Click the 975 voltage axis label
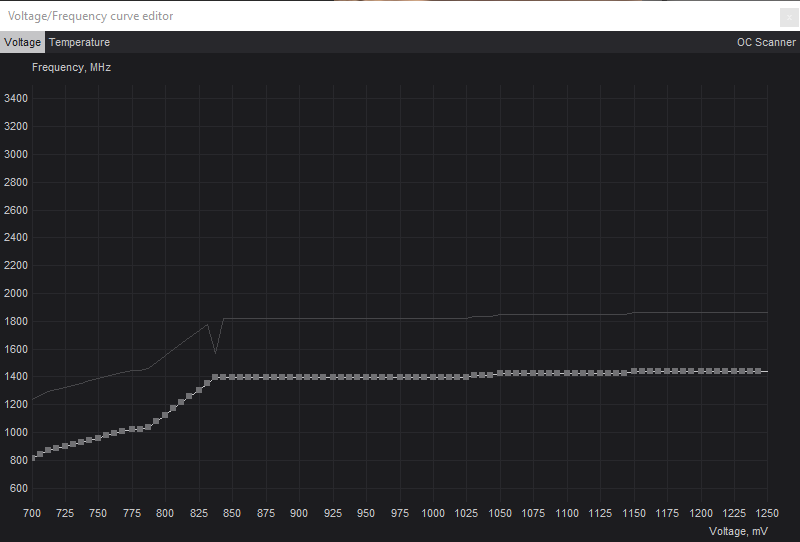Image resolution: width=800 pixels, height=542 pixels. (x=399, y=513)
